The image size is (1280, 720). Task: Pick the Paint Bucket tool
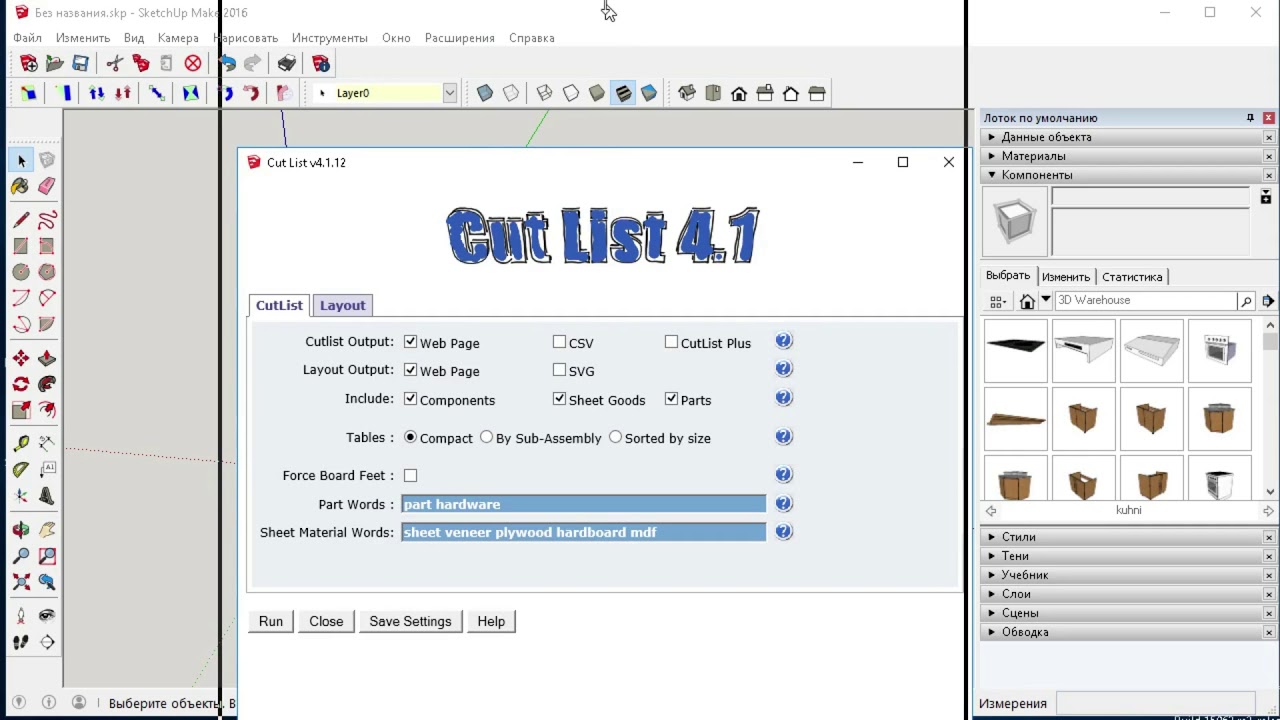[21, 186]
